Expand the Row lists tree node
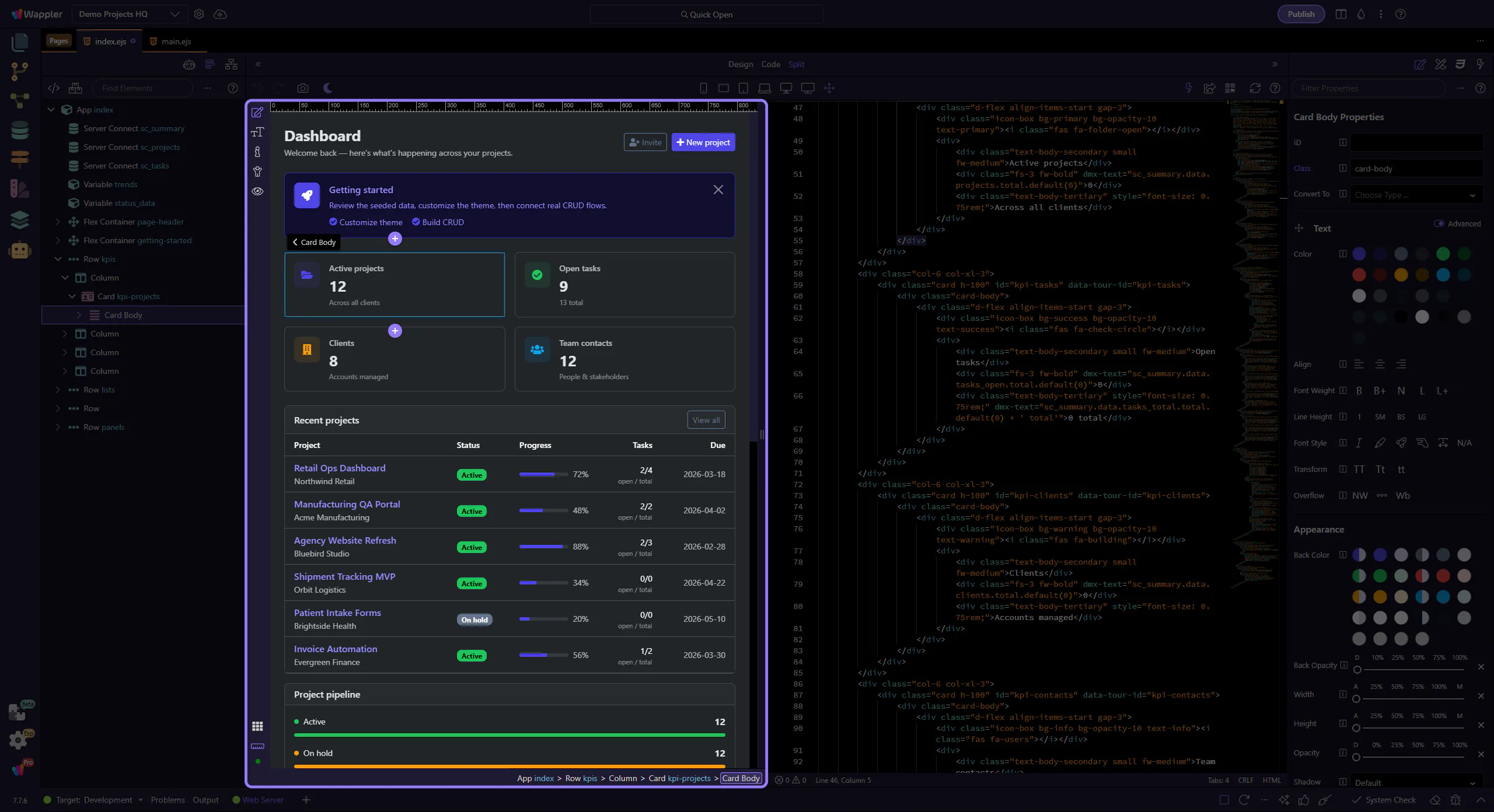1494x812 pixels. pos(58,390)
